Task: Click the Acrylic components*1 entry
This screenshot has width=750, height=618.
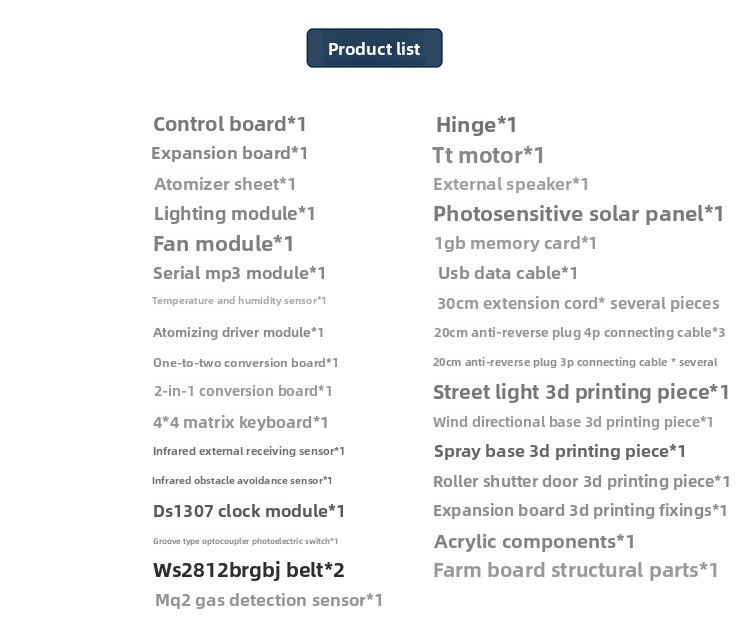Action: [534, 542]
